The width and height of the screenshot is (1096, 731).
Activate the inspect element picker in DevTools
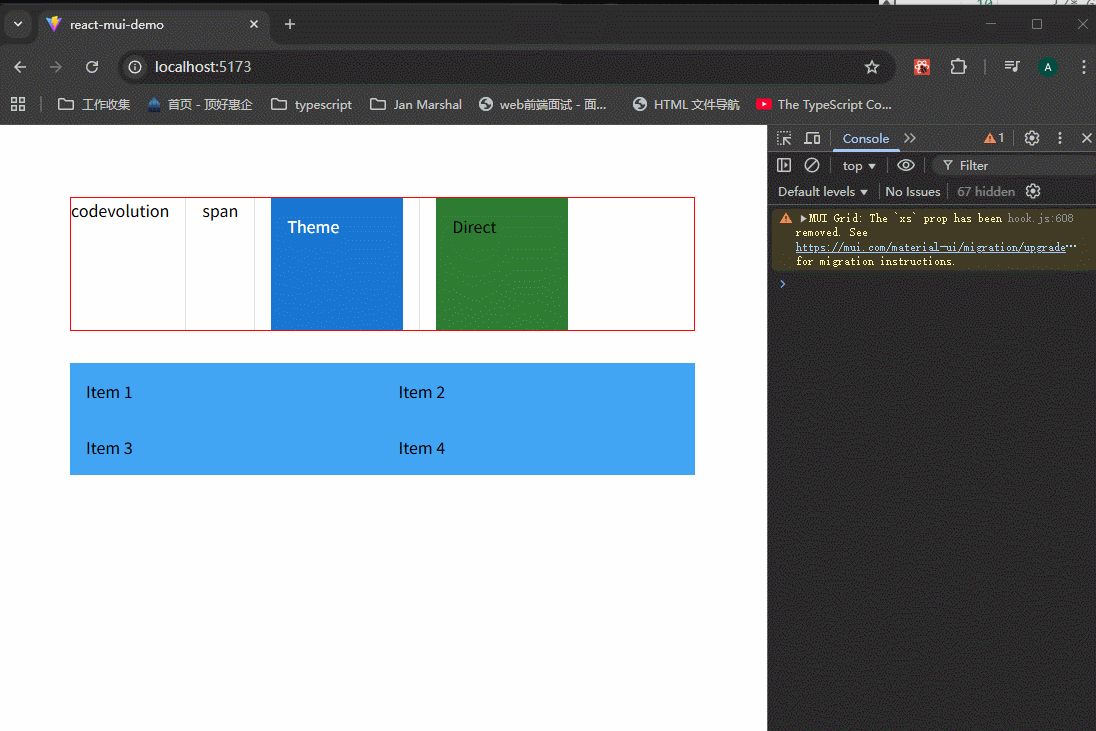click(x=784, y=138)
